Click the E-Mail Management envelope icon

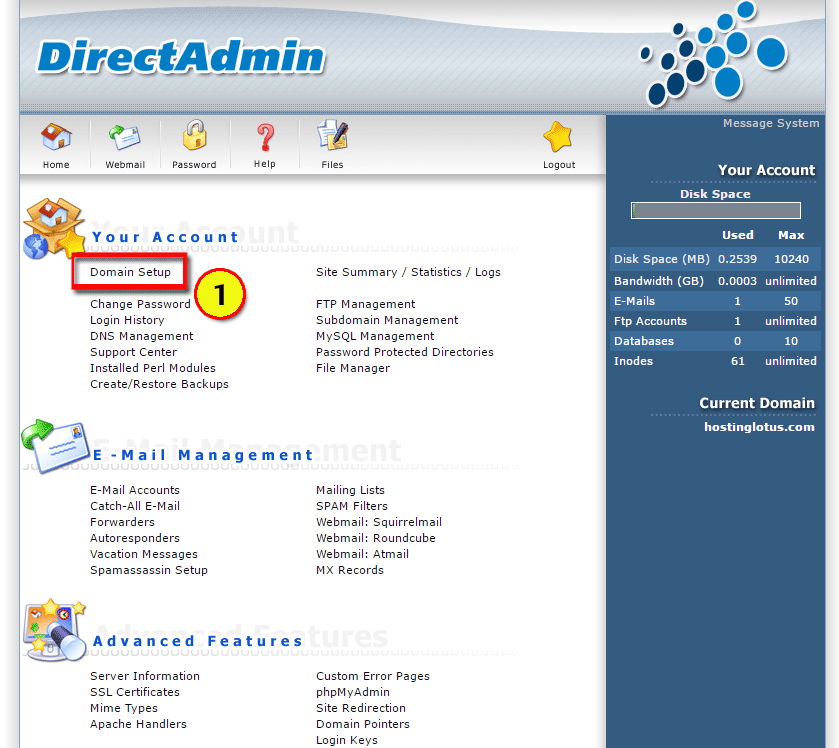coord(55,446)
